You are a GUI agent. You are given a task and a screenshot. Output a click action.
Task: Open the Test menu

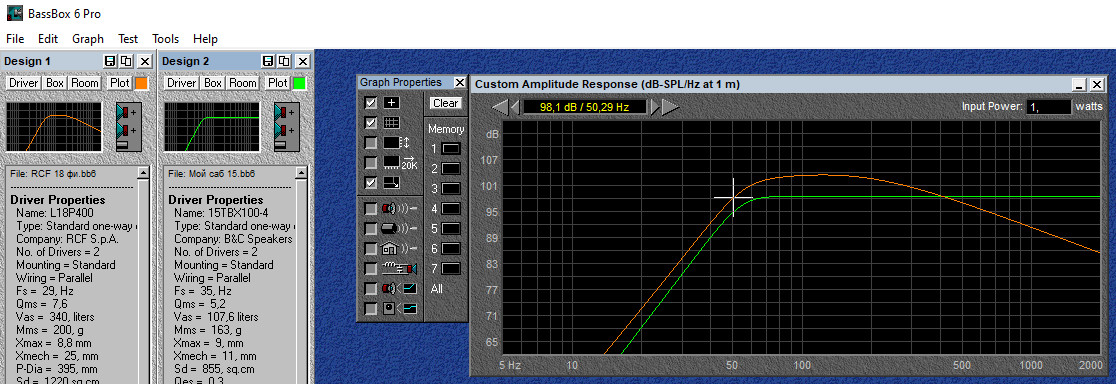pos(128,39)
